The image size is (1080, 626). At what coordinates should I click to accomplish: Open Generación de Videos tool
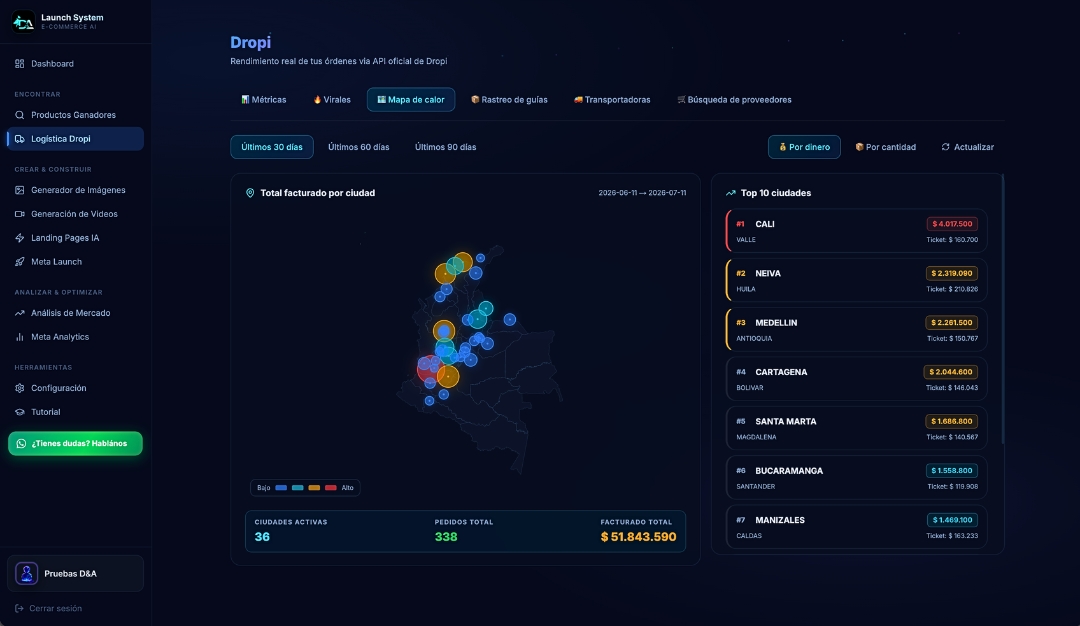point(75,214)
